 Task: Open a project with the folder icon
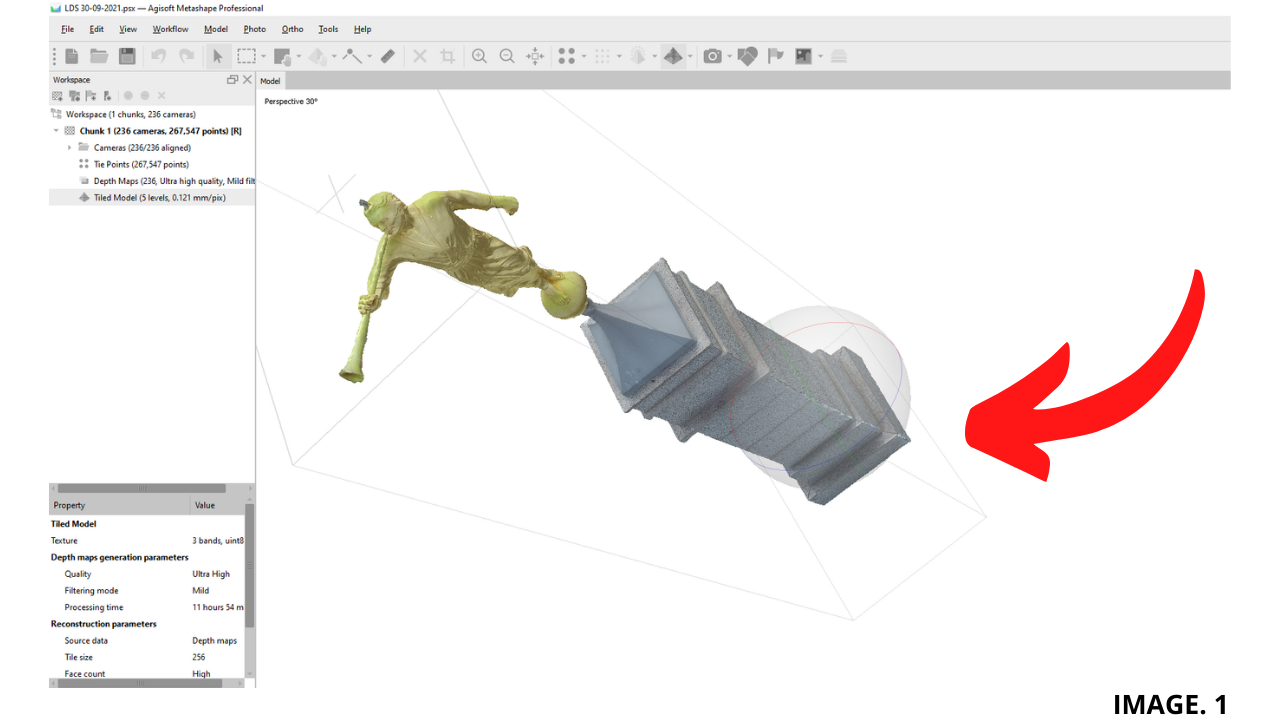(99, 56)
